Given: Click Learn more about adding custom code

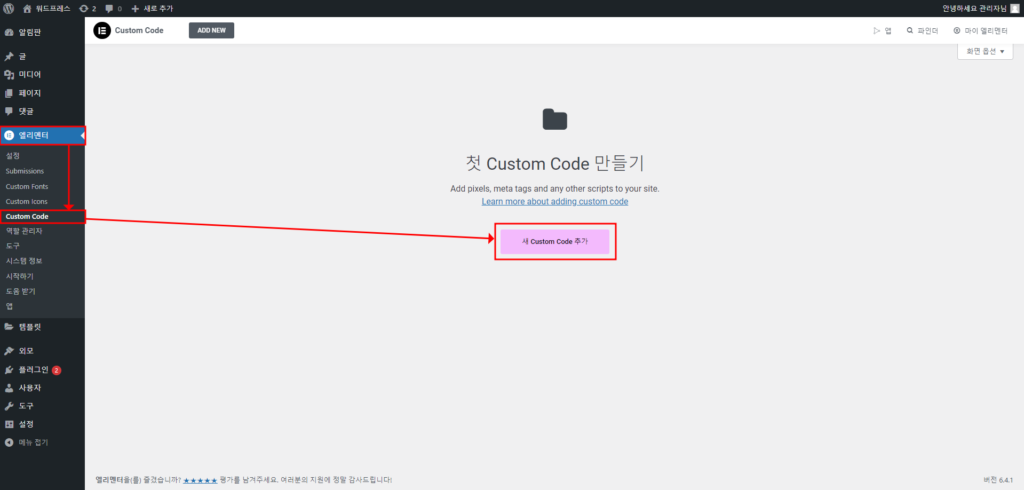Looking at the screenshot, I should pyautogui.click(x=555, y=202).
